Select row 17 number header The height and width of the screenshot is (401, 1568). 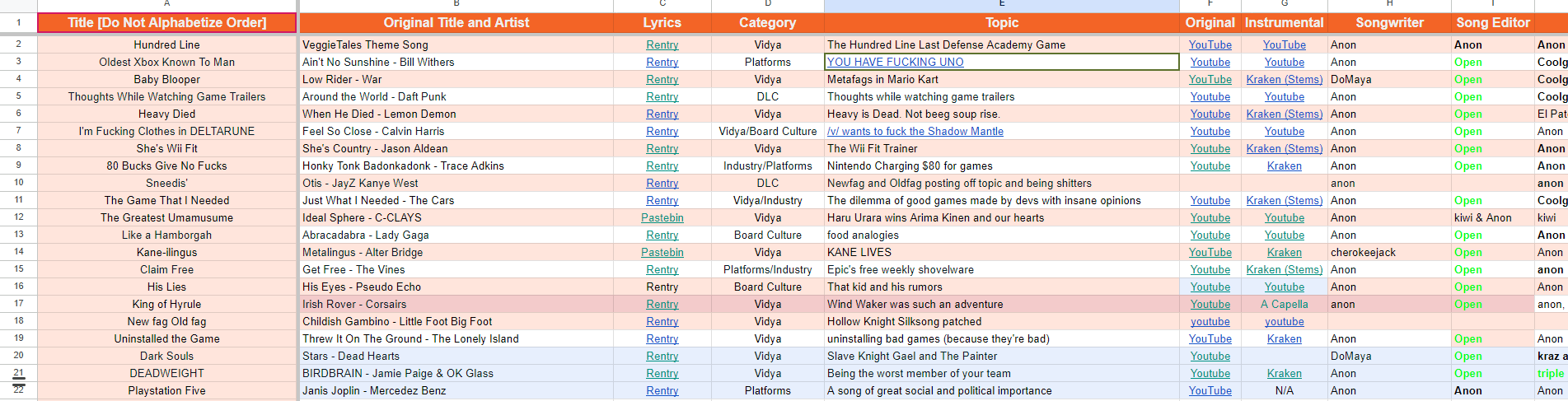(x=18, y=305)
